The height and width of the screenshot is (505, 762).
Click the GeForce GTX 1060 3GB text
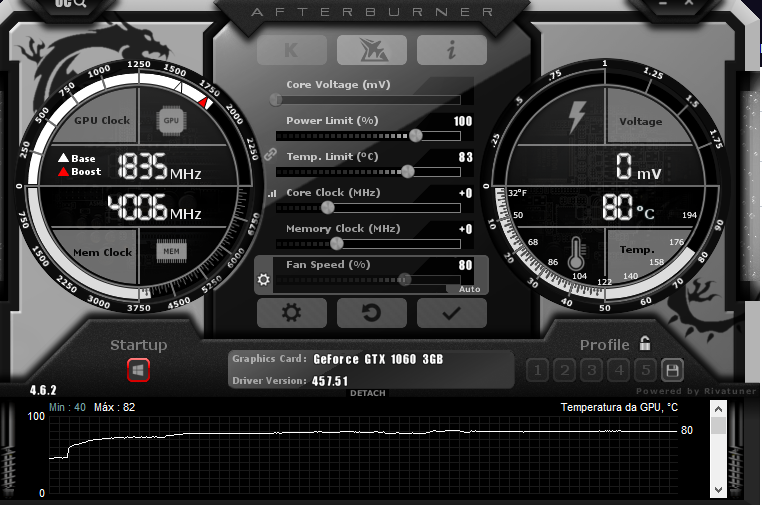(378, 359)
